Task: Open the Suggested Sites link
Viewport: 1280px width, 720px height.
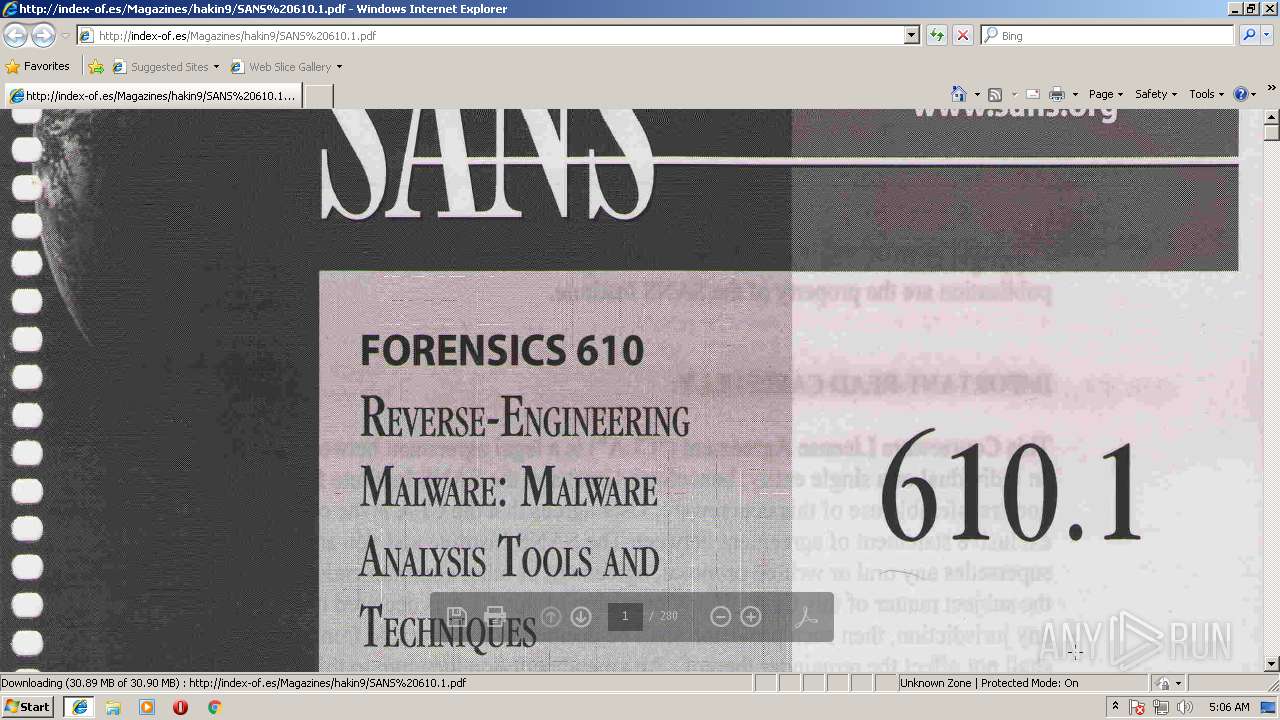Action: pyautogui.click(x=165, y=67)
